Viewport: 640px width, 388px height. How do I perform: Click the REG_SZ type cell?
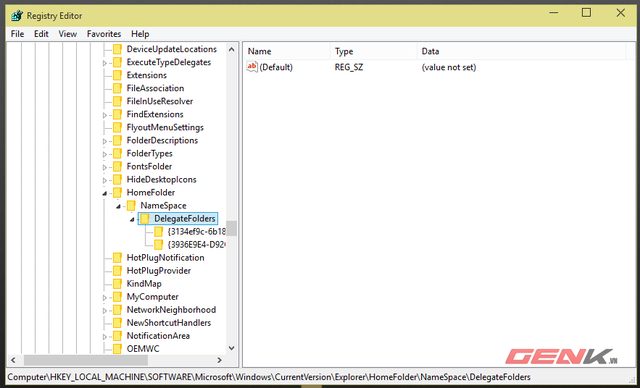349,67
